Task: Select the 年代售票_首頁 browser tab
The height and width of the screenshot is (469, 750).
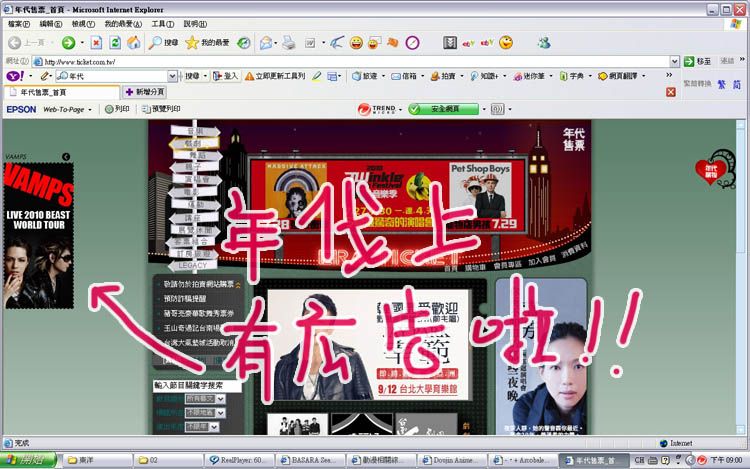Action: point(61,92)
